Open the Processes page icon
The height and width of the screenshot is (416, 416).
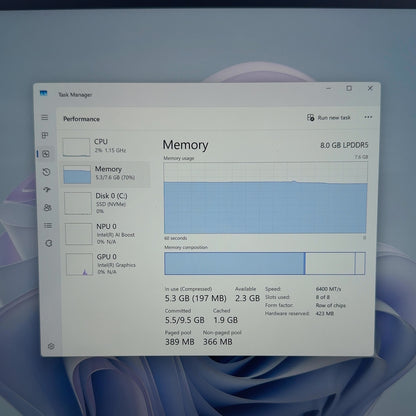(x=45, y=135)
